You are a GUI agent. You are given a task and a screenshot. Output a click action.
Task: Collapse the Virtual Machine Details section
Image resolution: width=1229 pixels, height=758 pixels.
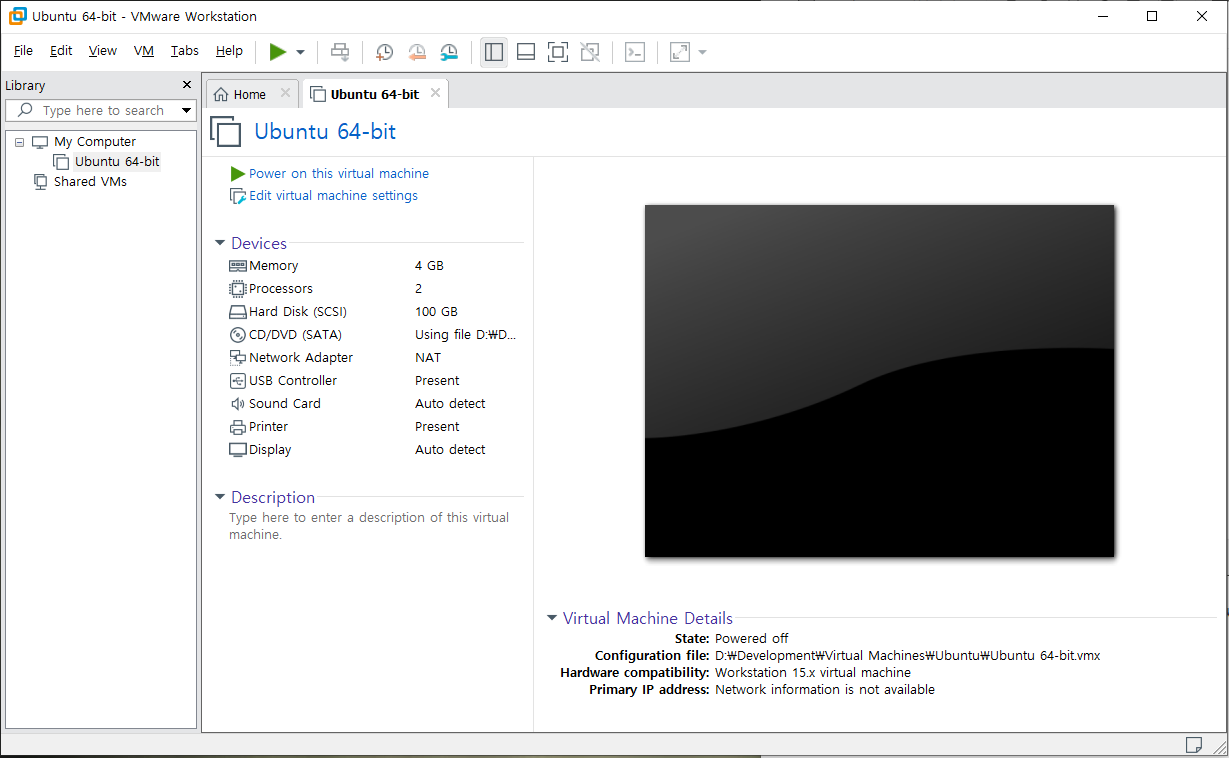[x=552, y=618]
